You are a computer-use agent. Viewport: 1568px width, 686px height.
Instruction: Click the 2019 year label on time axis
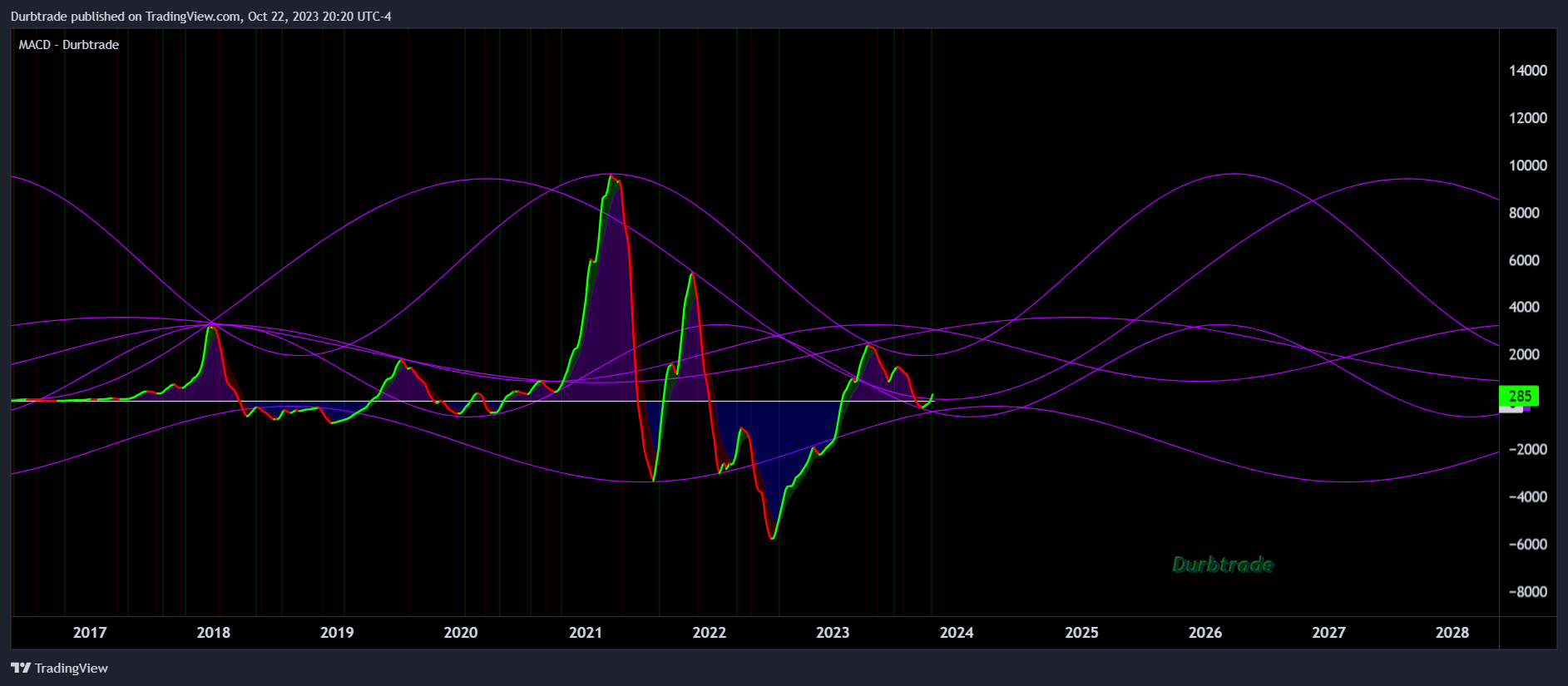click(x=337, y=633)
